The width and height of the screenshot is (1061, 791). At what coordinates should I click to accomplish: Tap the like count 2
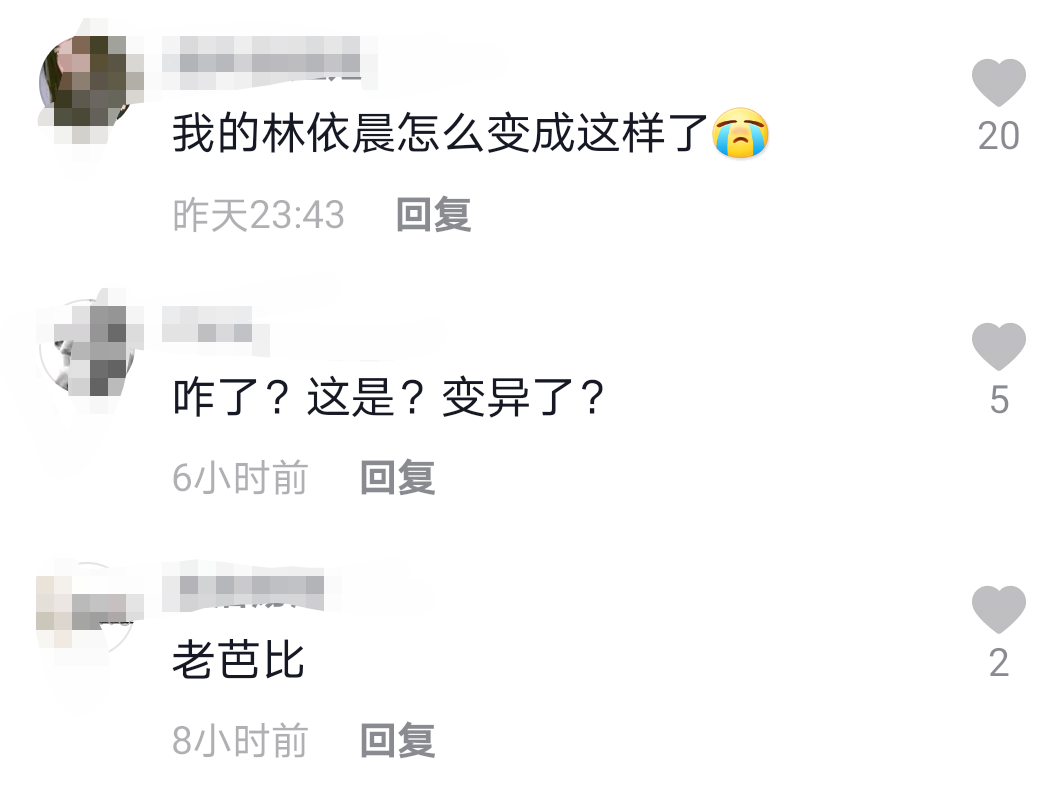point(999,662)
